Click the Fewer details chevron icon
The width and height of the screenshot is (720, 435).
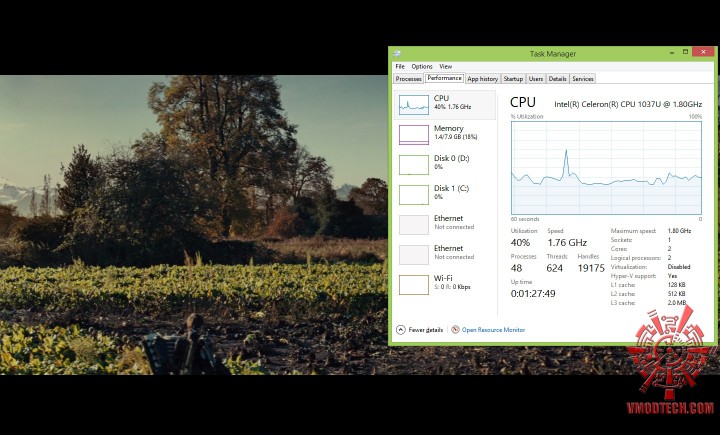pyautogui.click(x=401, y=330)
